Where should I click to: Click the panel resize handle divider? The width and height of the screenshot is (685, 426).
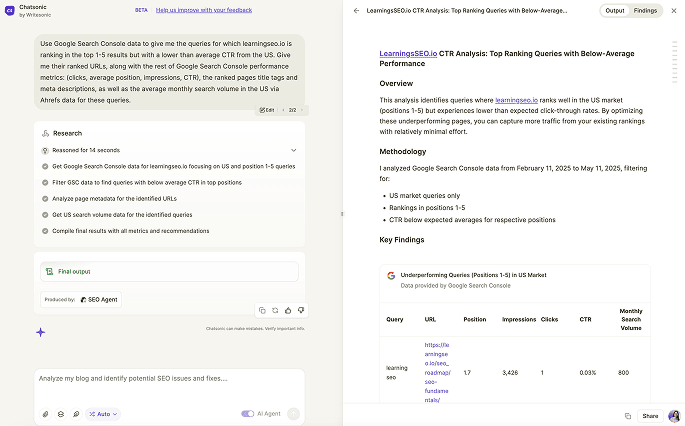pos(342,214)
